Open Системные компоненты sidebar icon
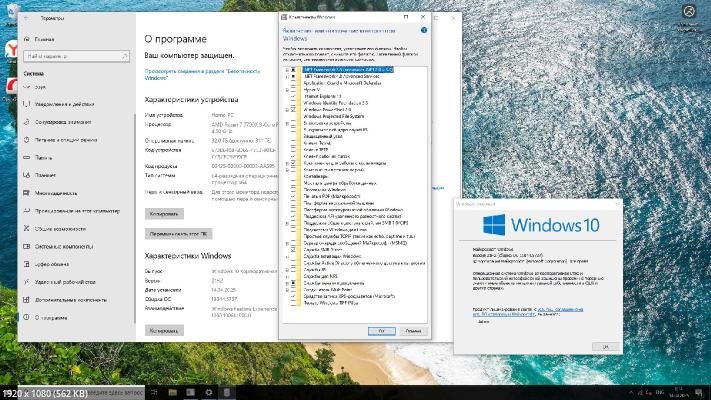Screen dimensions: 711x400 coord(27,247)
